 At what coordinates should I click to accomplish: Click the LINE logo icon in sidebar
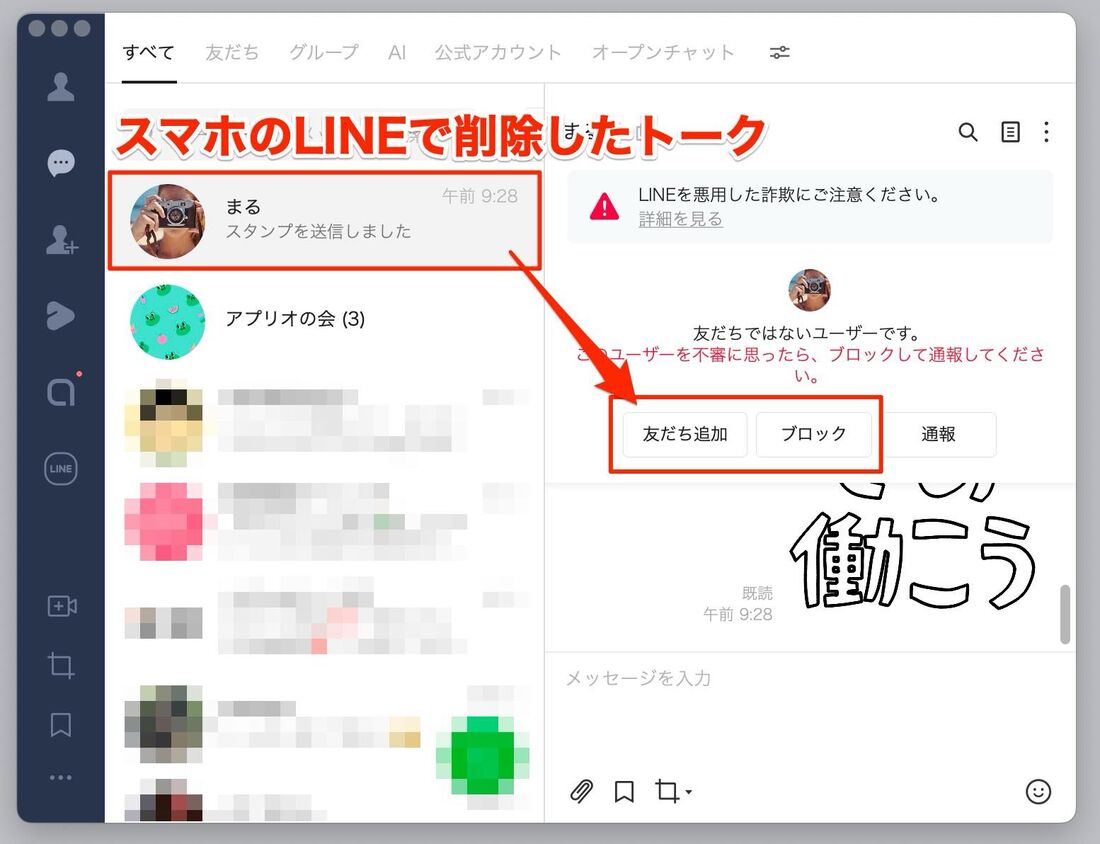[60, 468]
